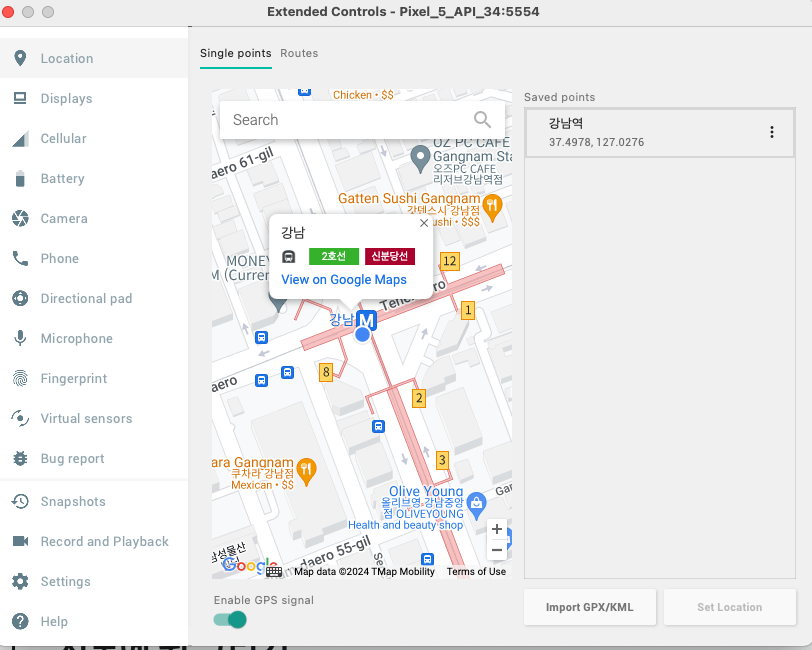The height and width of the screenshot is (650, 812).
Task: Click the Microphone icon
Action: click(x=20, y=338)
